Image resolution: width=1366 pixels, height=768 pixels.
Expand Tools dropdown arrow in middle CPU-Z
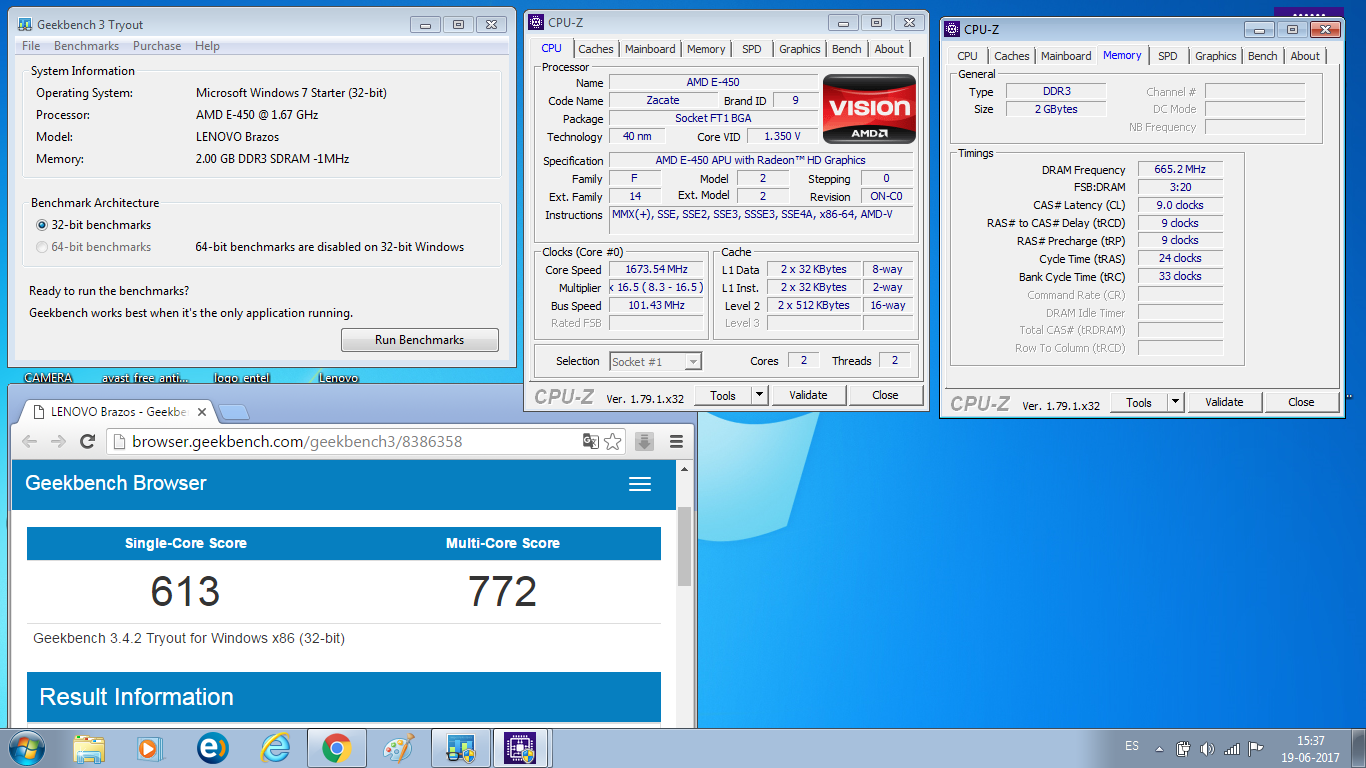pos(759,395)
